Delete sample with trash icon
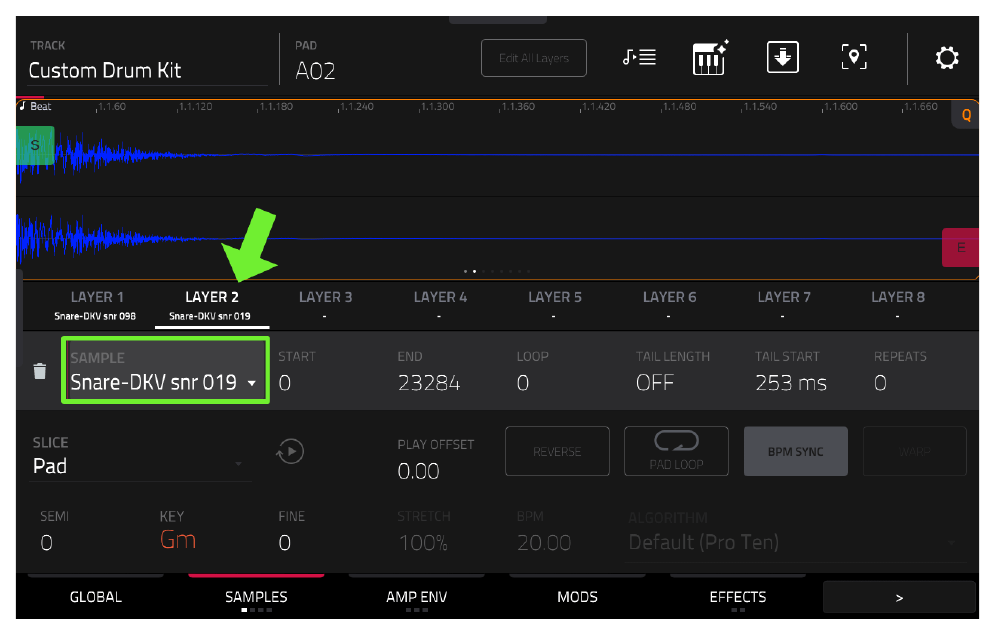 (39, 371)
